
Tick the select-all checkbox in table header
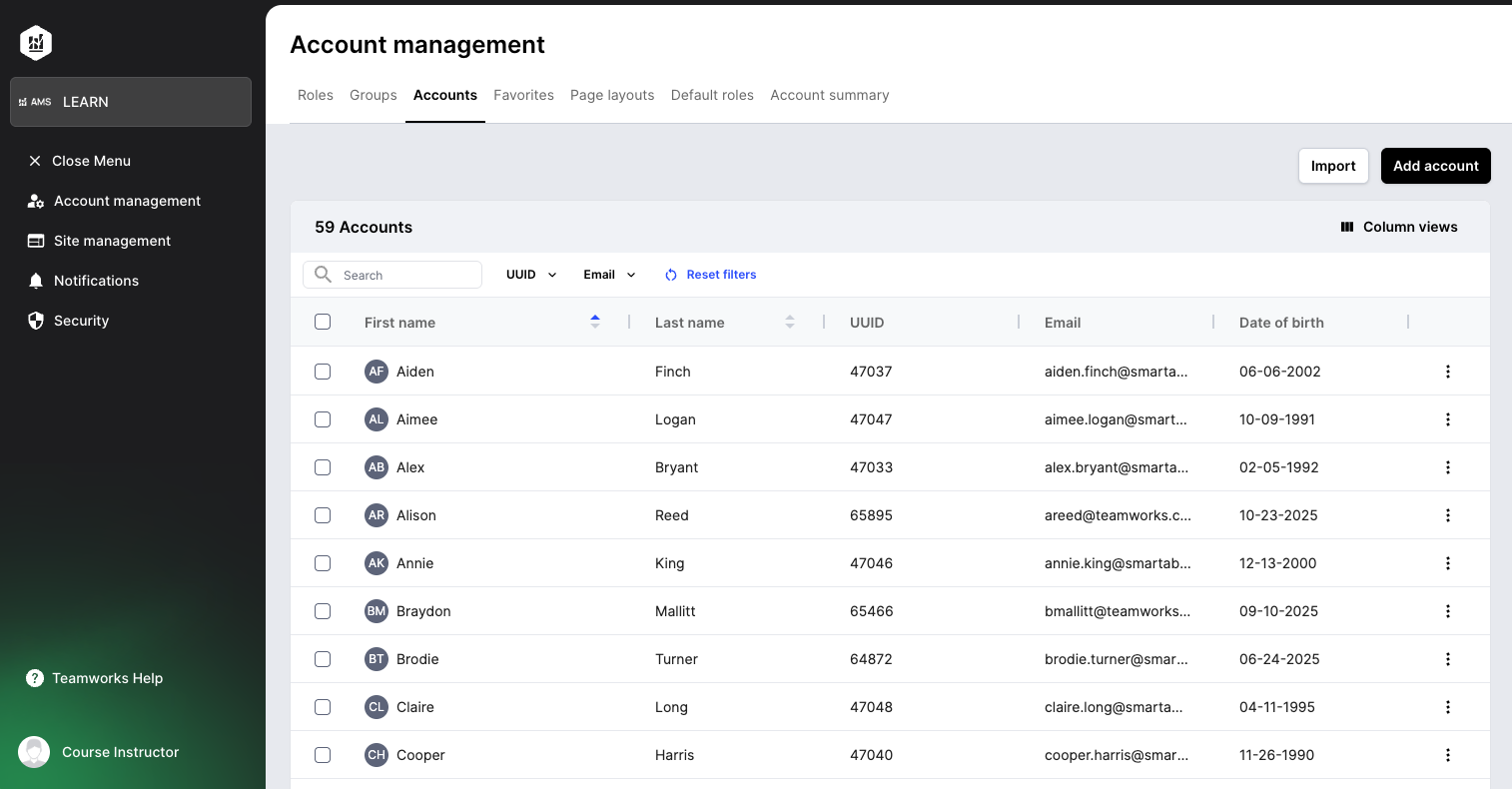(x=323, y=322)
